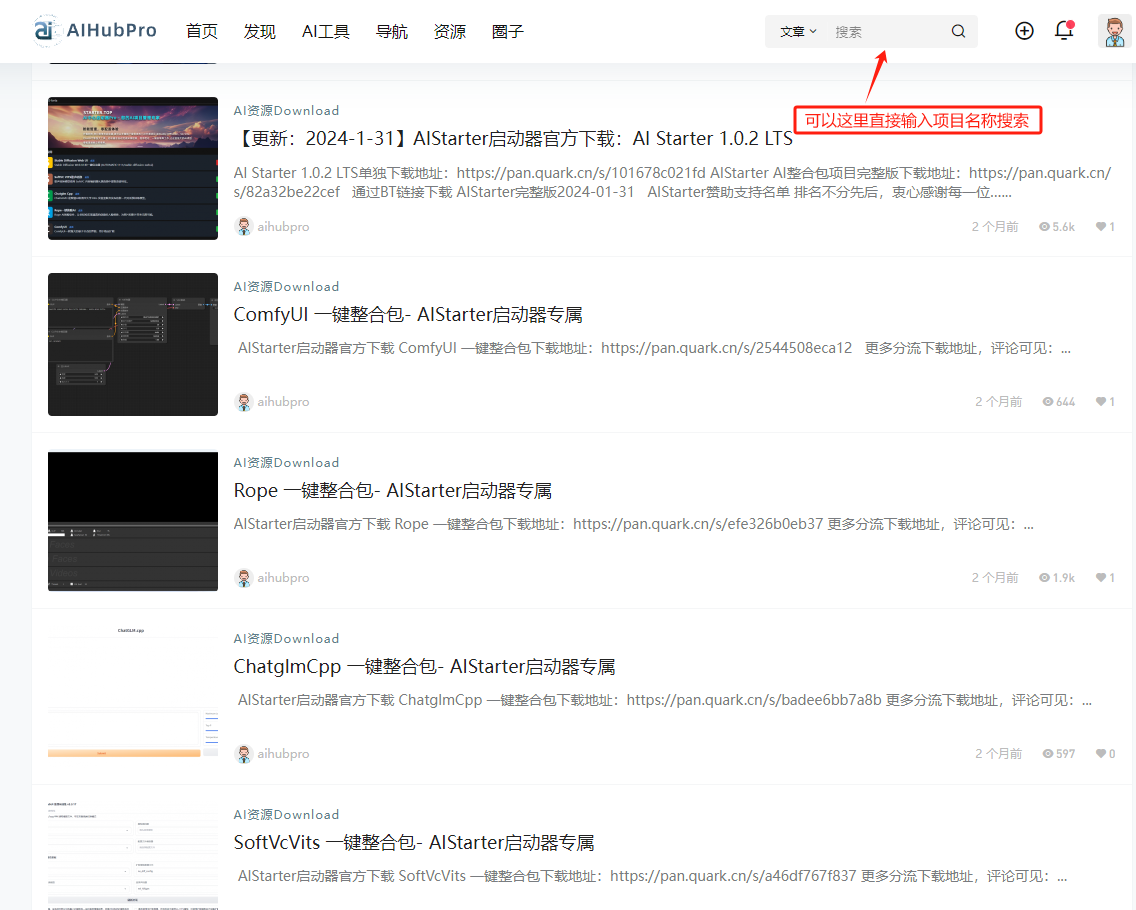This screenshot has height=910, width=1136.
Task: Open the 发现 menu item
Action: tap(259, 31)
